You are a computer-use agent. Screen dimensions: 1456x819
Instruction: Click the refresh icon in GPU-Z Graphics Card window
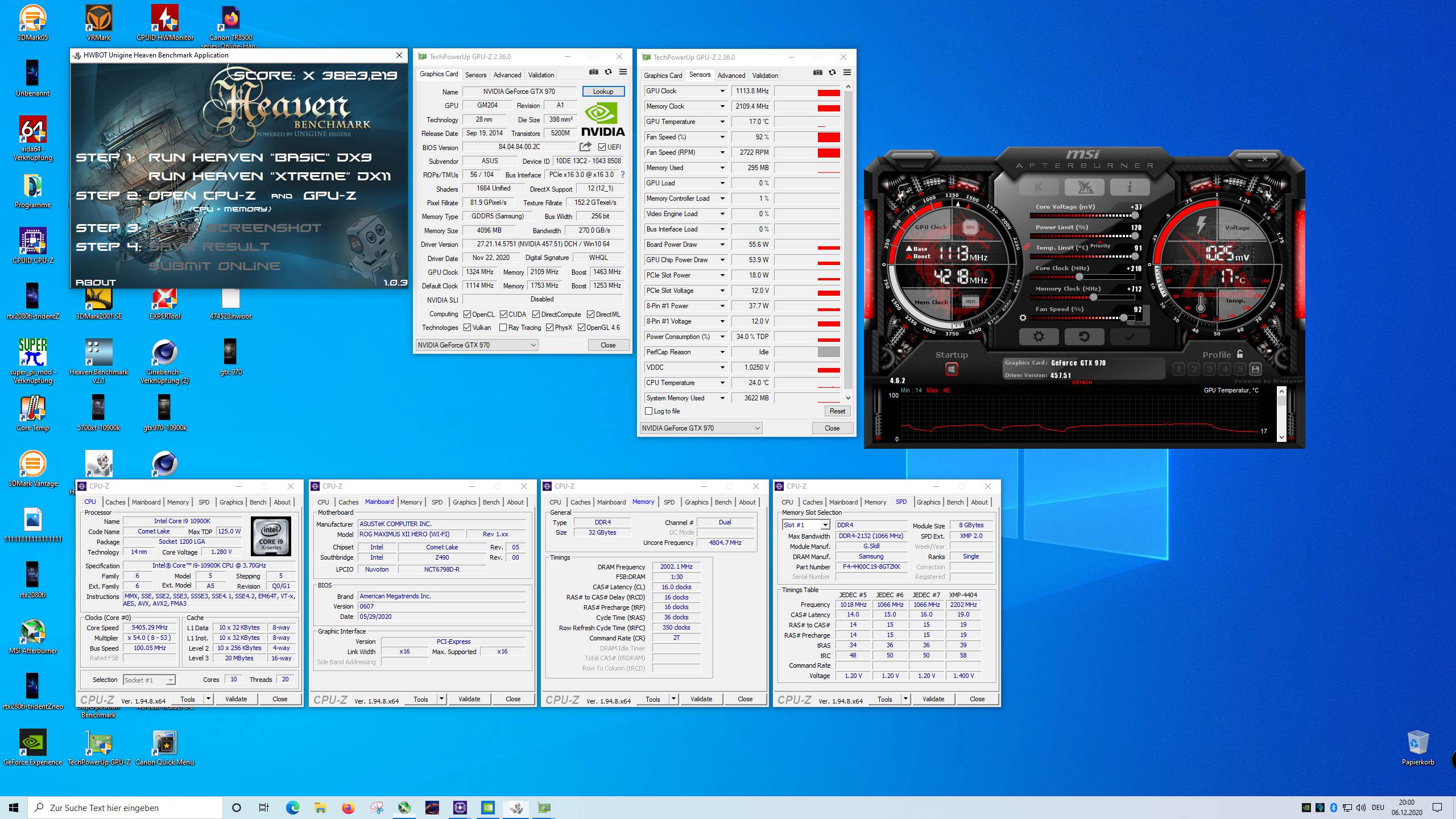click(x=608, y=72)
